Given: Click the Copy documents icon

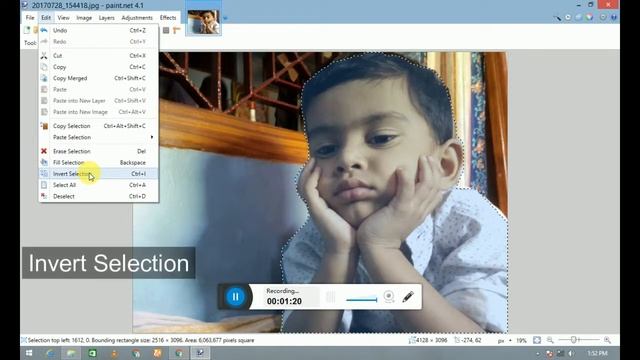Looking at the screenshot, I should pos(44,67).
